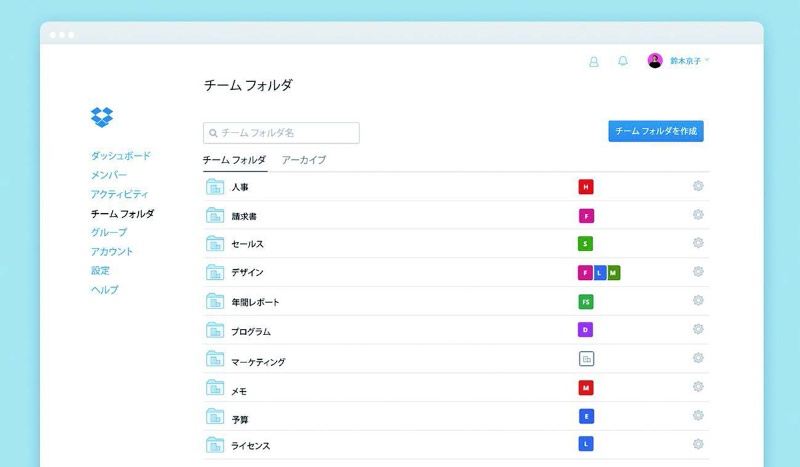800x467 pixels.
Task: Select the purple D badge on プログラム
Action: tap(586, 330)
